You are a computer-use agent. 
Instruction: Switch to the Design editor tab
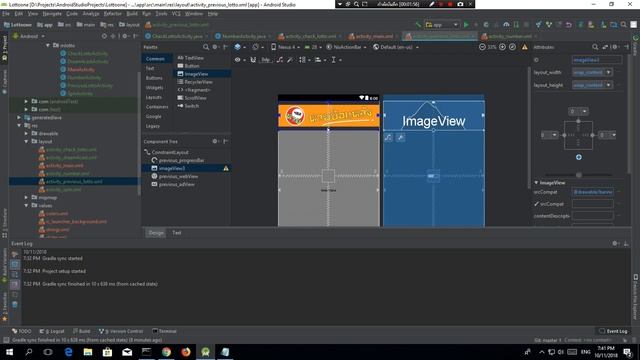point(156,233)
